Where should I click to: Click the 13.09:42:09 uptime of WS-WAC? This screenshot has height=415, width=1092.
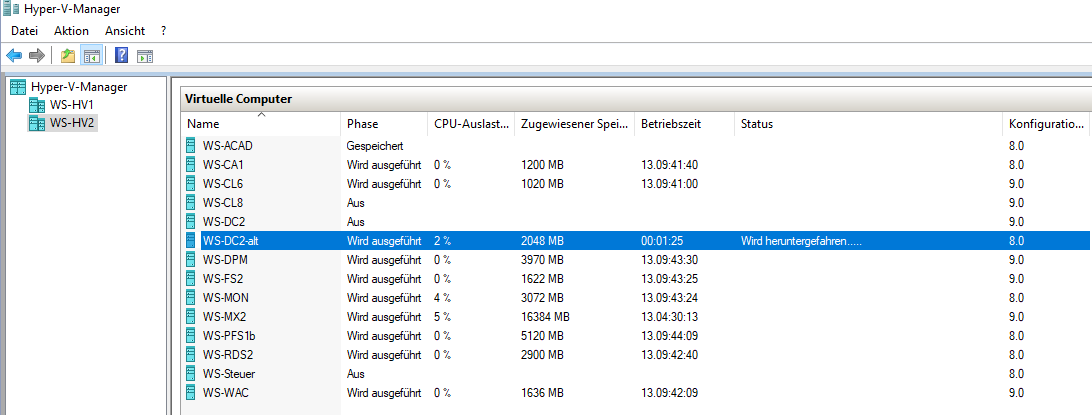click(x=669, y=393)
